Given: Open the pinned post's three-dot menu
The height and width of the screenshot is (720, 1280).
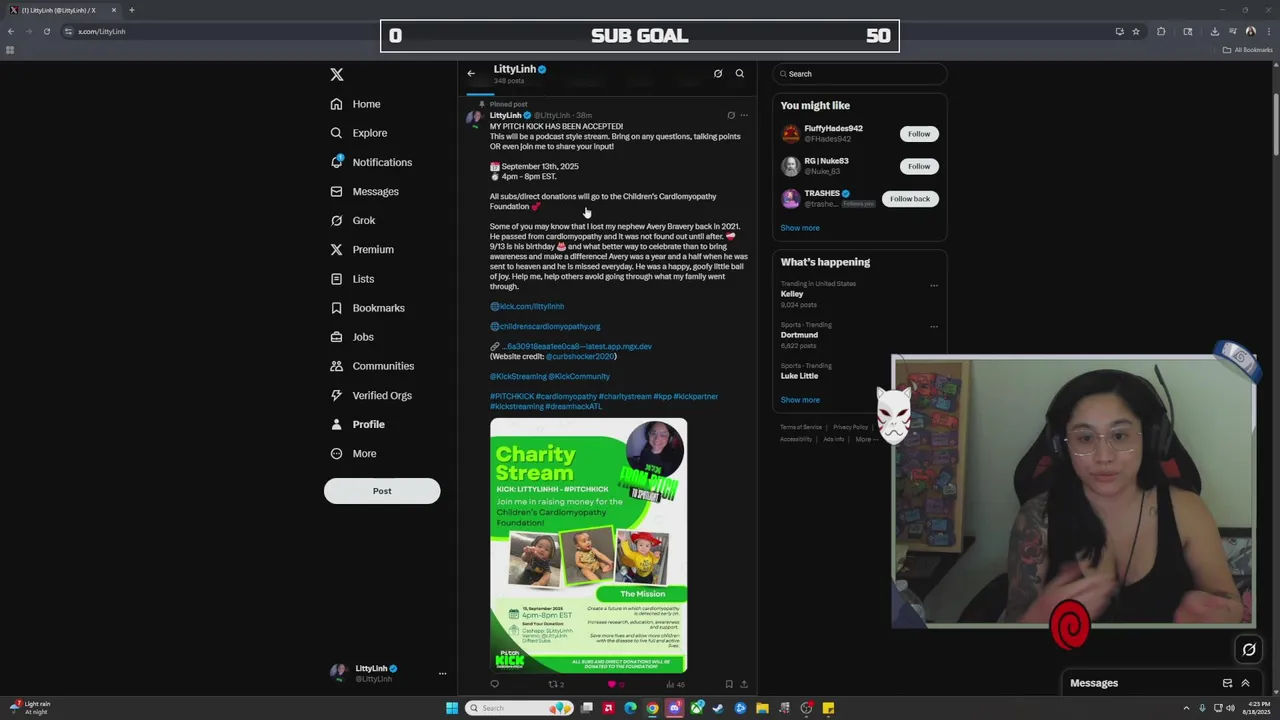Looking at the screenshot, I should (x=744, y=115).
